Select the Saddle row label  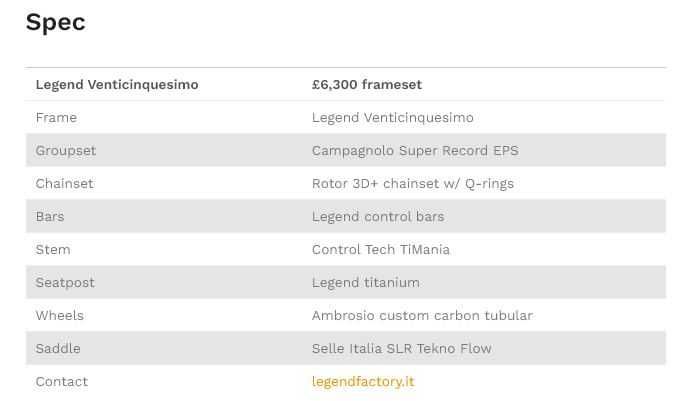click(x=58, y=349)
